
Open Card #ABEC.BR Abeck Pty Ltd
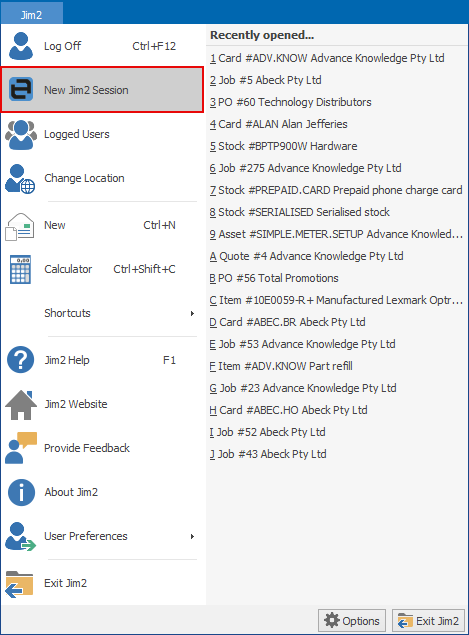288,322
